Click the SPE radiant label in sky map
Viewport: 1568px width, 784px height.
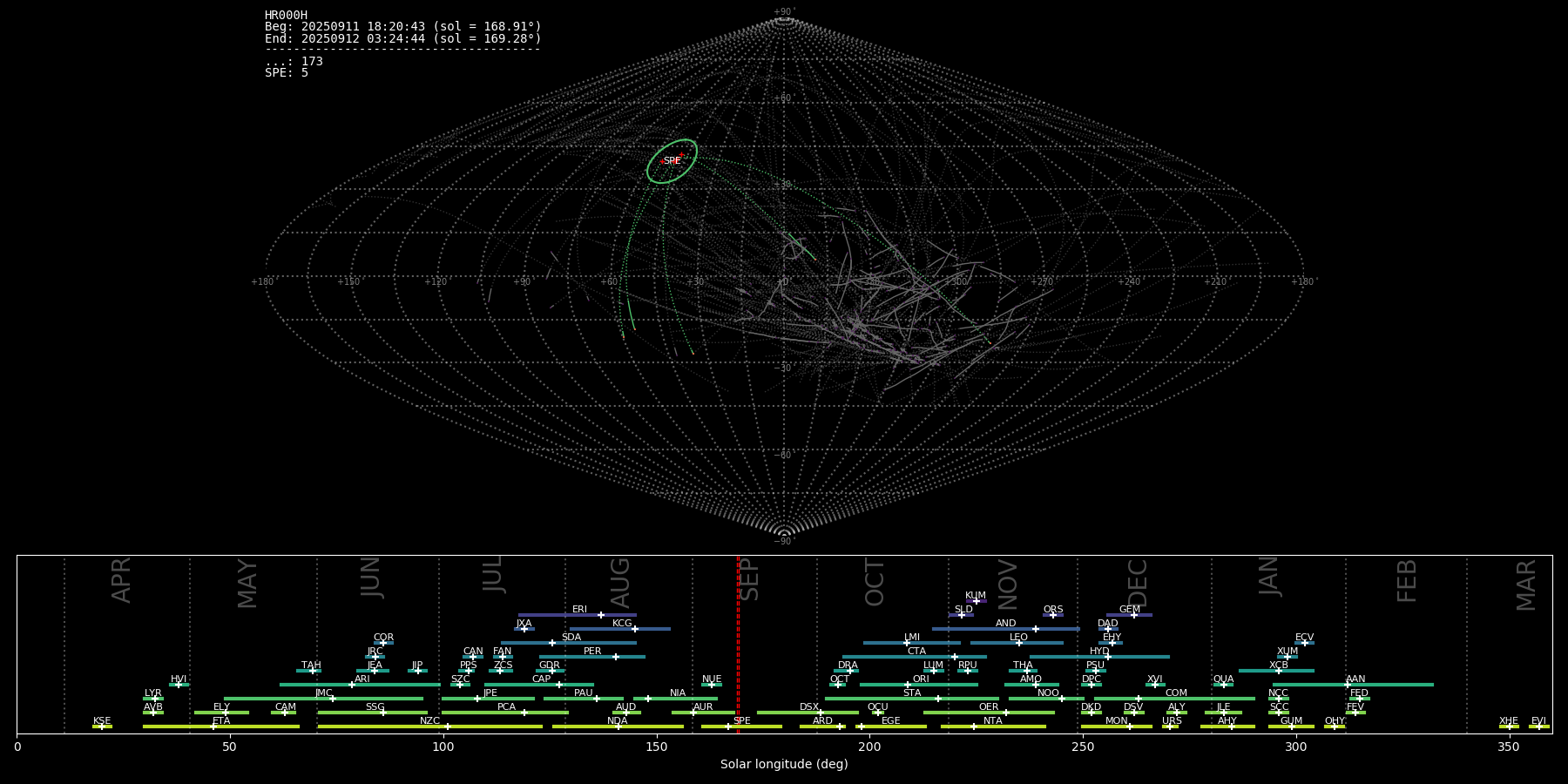click(672, 161)
